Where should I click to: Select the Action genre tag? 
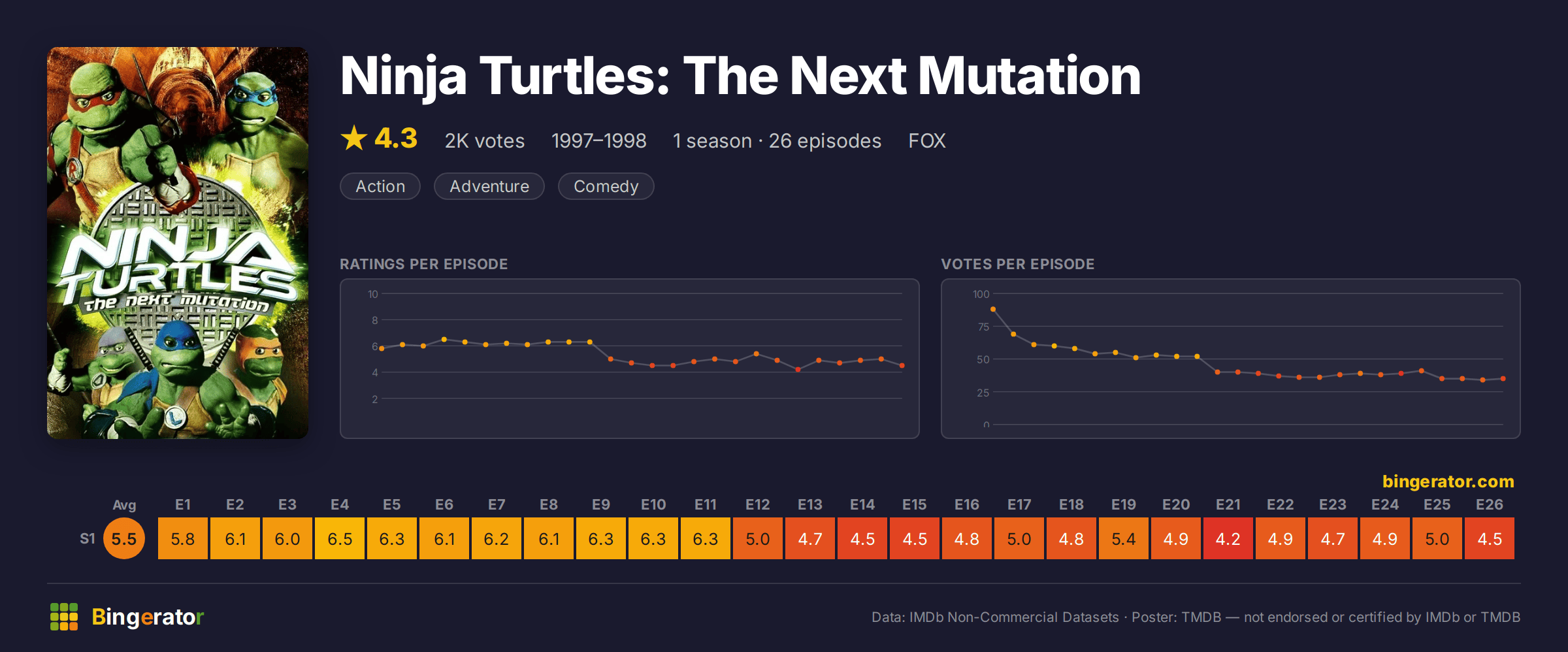pyautogui.click(x=380, y=186)
